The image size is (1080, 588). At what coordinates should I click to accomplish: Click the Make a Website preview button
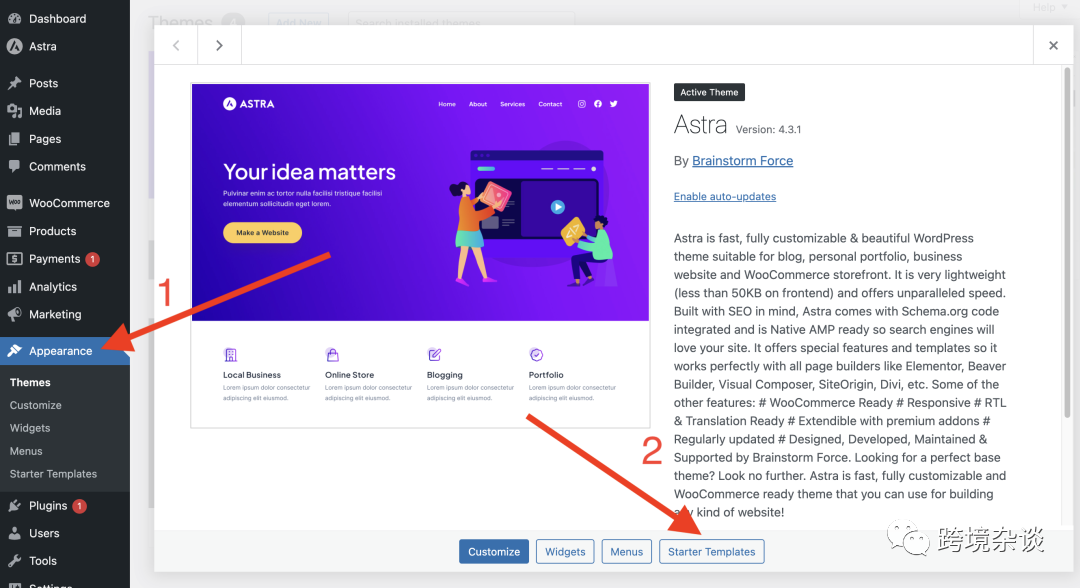click(x=262, y=233)
